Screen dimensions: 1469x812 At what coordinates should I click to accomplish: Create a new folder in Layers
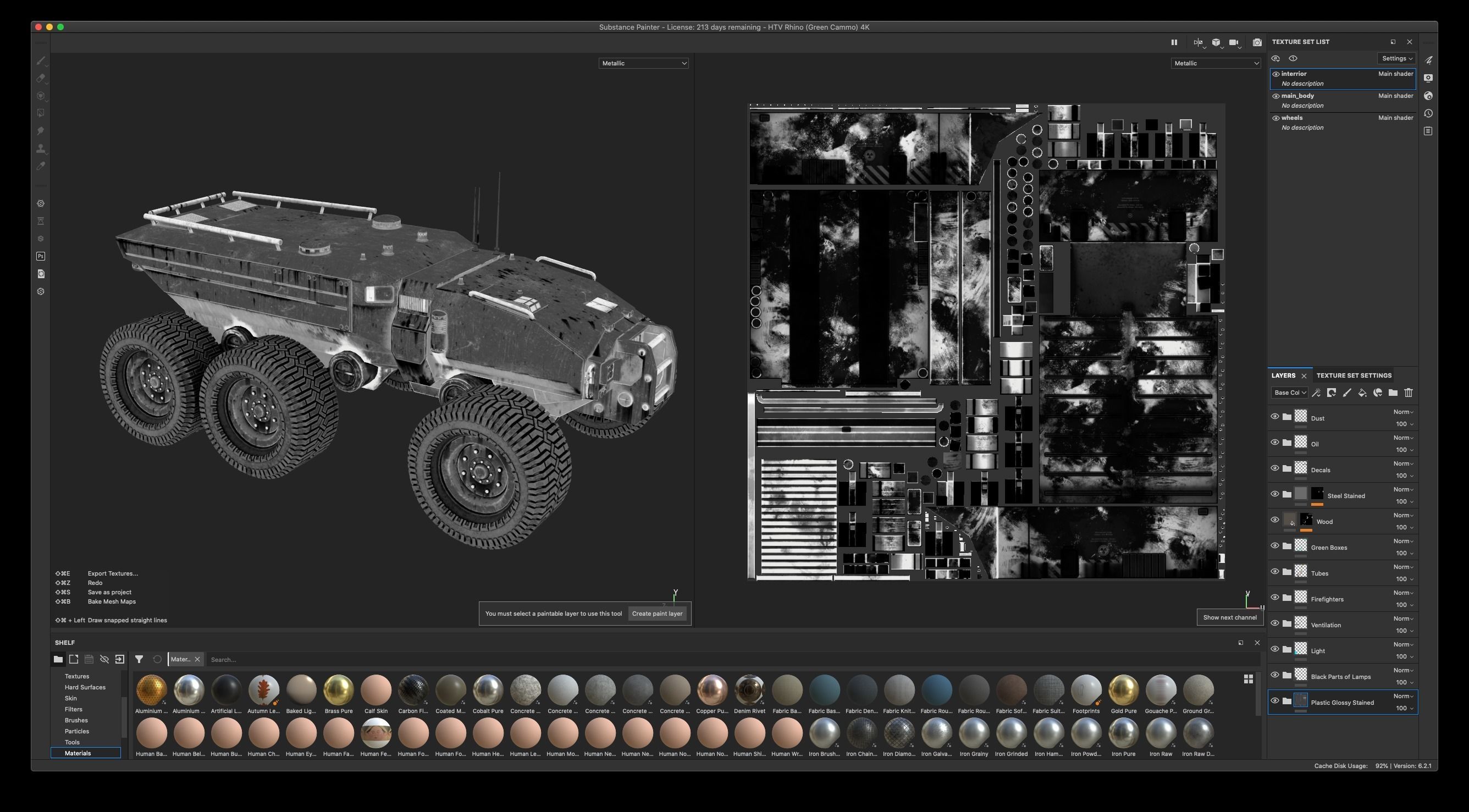[x=1393, y=393]
